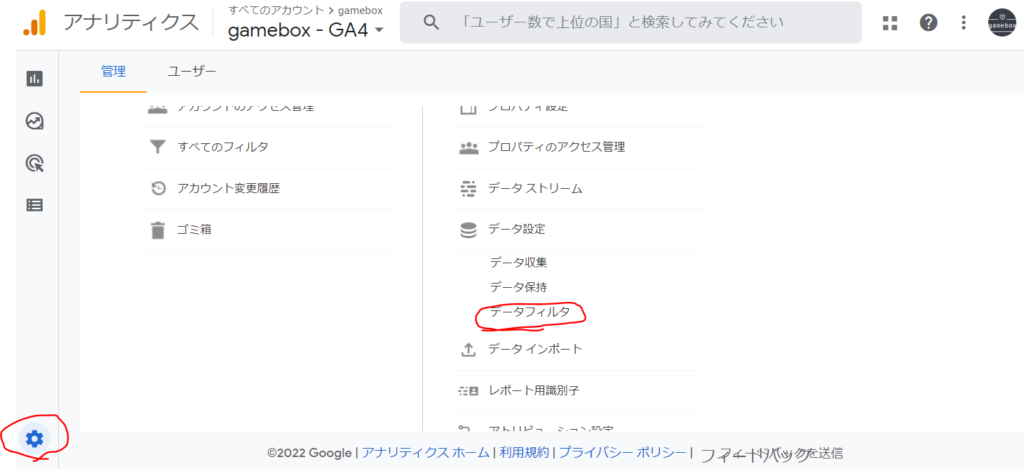Switch to the ユーザー tab
Screen dimensions: 1024x469
tap(191, 71)
